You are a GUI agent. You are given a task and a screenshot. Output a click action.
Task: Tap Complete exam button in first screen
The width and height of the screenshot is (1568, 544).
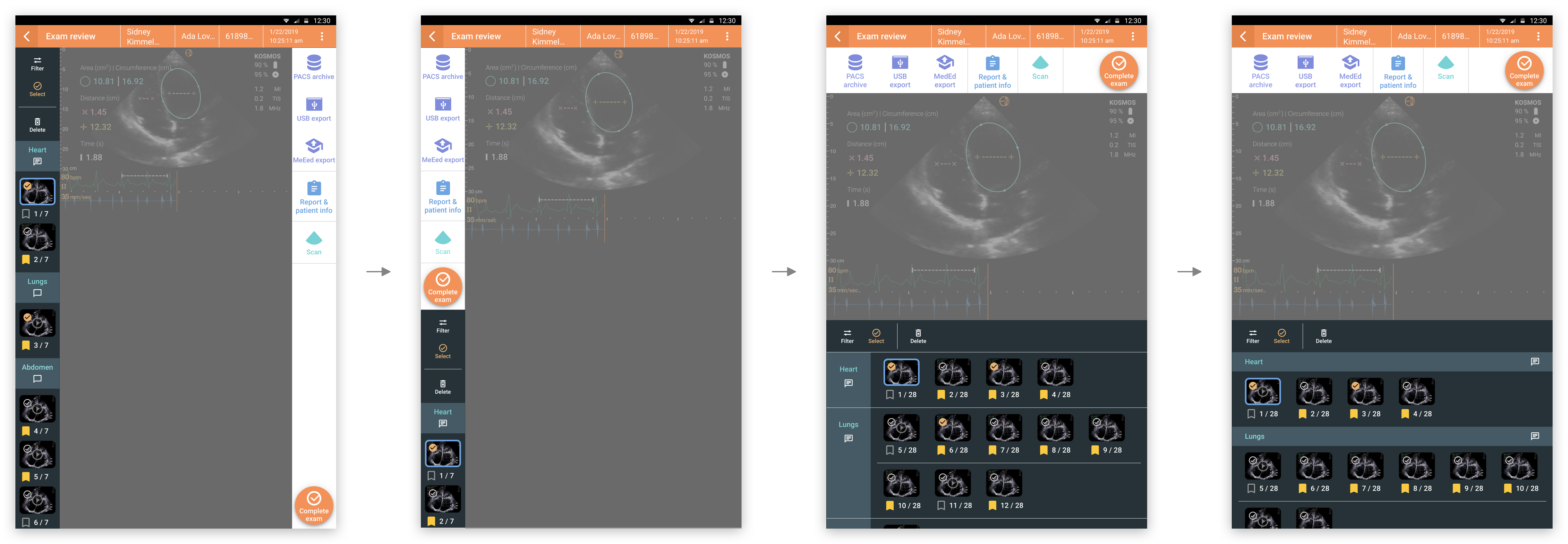pos(313,506)
